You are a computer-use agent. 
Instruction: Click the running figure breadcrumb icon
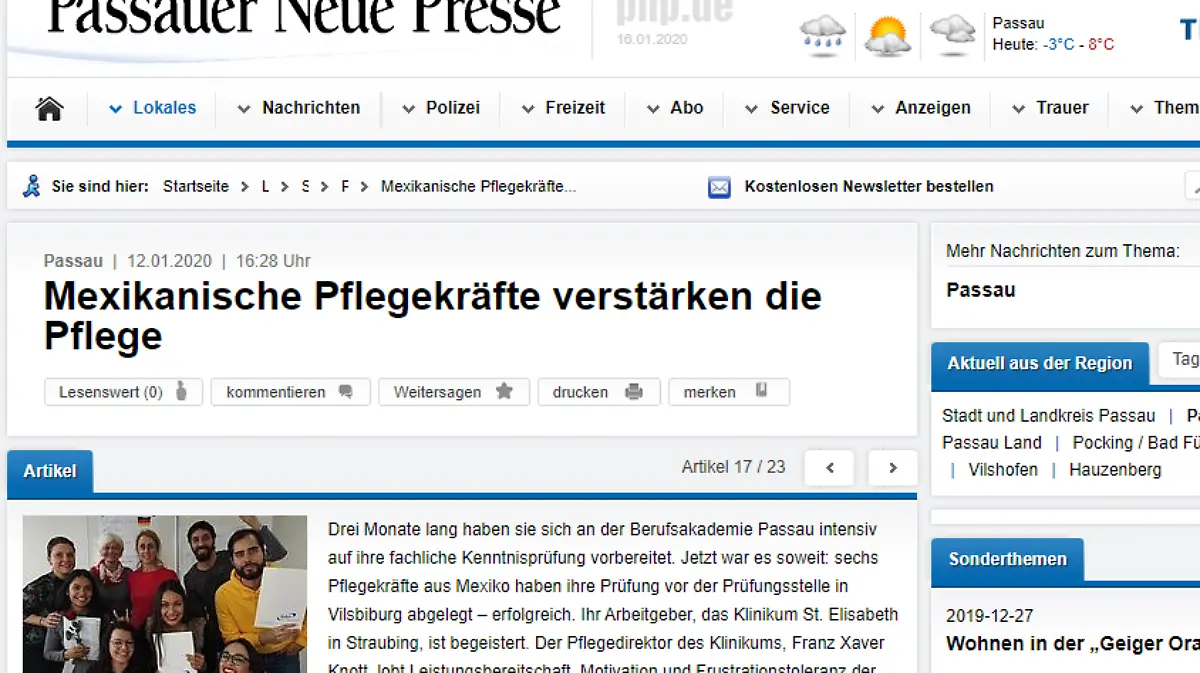click(x=32, y=186)
